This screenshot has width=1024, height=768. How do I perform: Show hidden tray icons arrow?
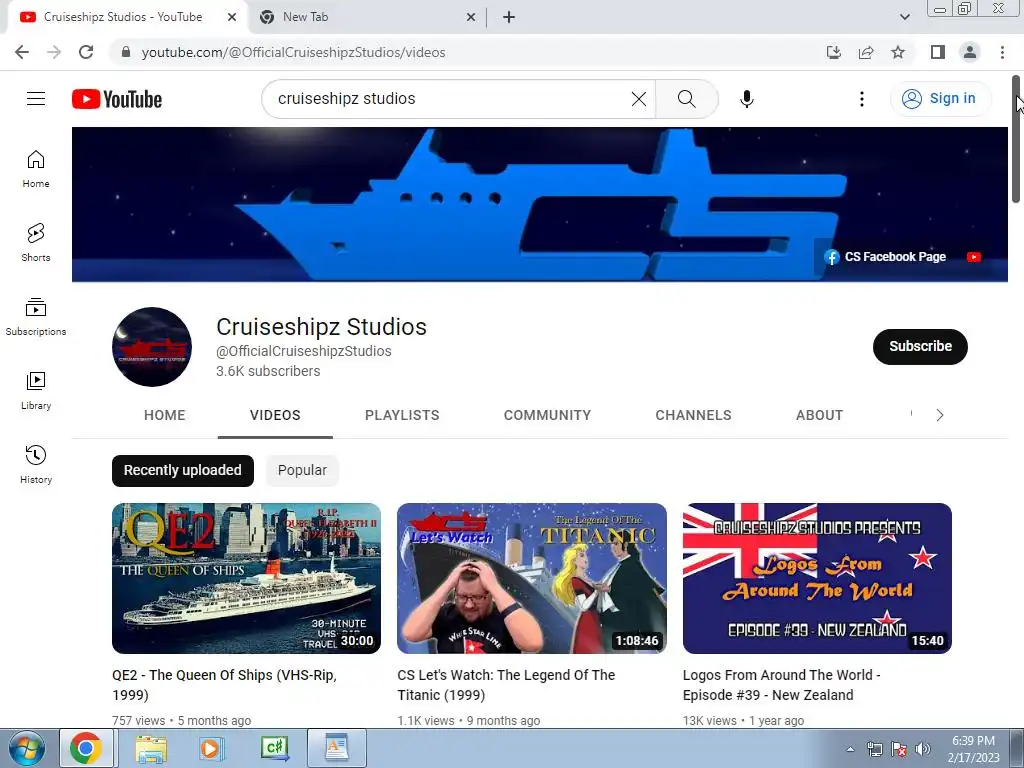tap(850, 749)
